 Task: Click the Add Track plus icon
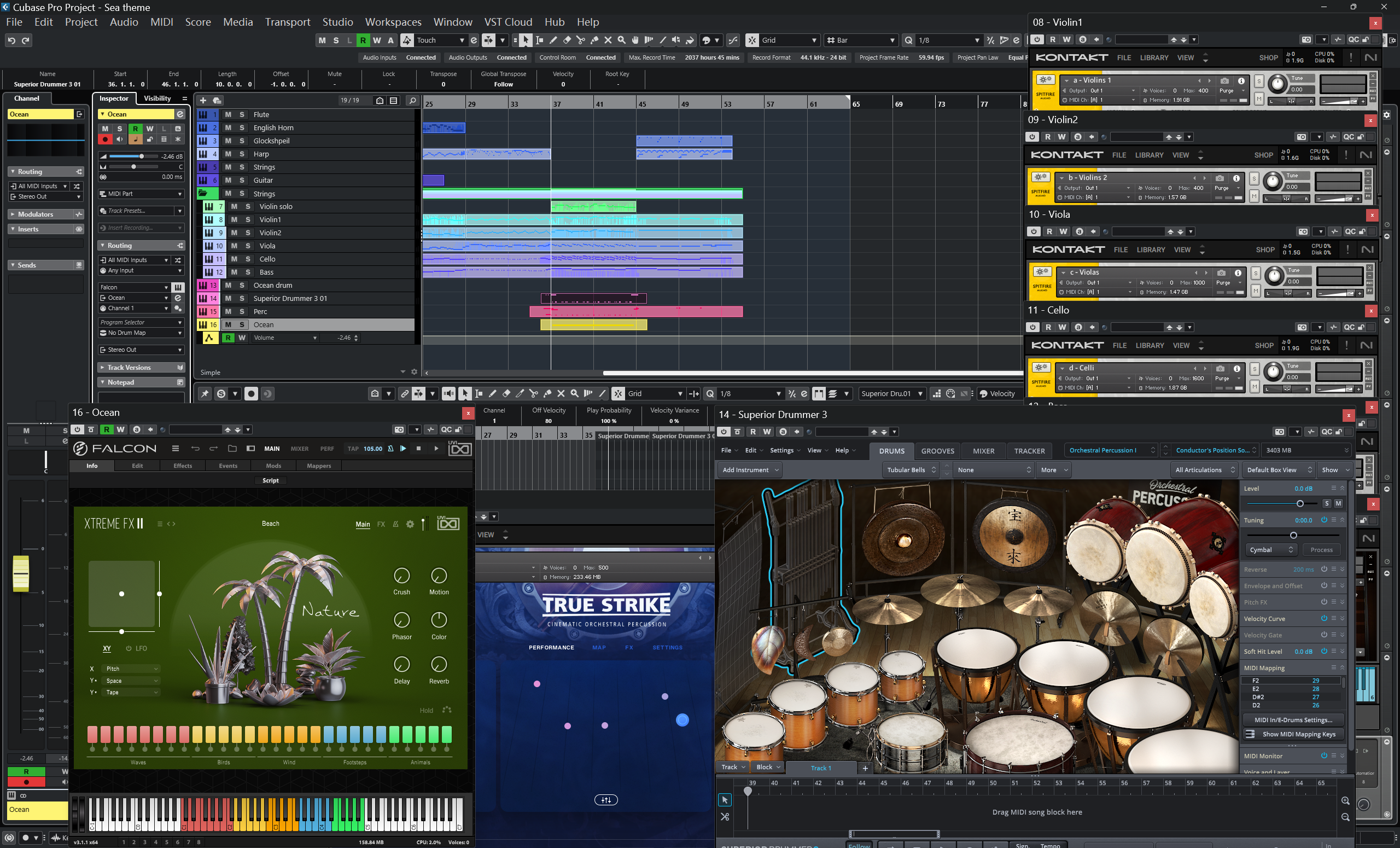[x=203, y=101]
